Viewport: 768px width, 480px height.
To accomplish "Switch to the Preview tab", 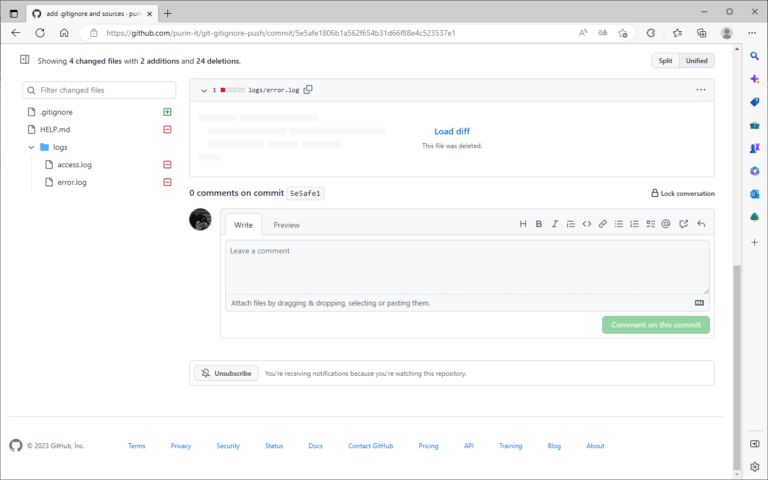I will coord(286,225).
